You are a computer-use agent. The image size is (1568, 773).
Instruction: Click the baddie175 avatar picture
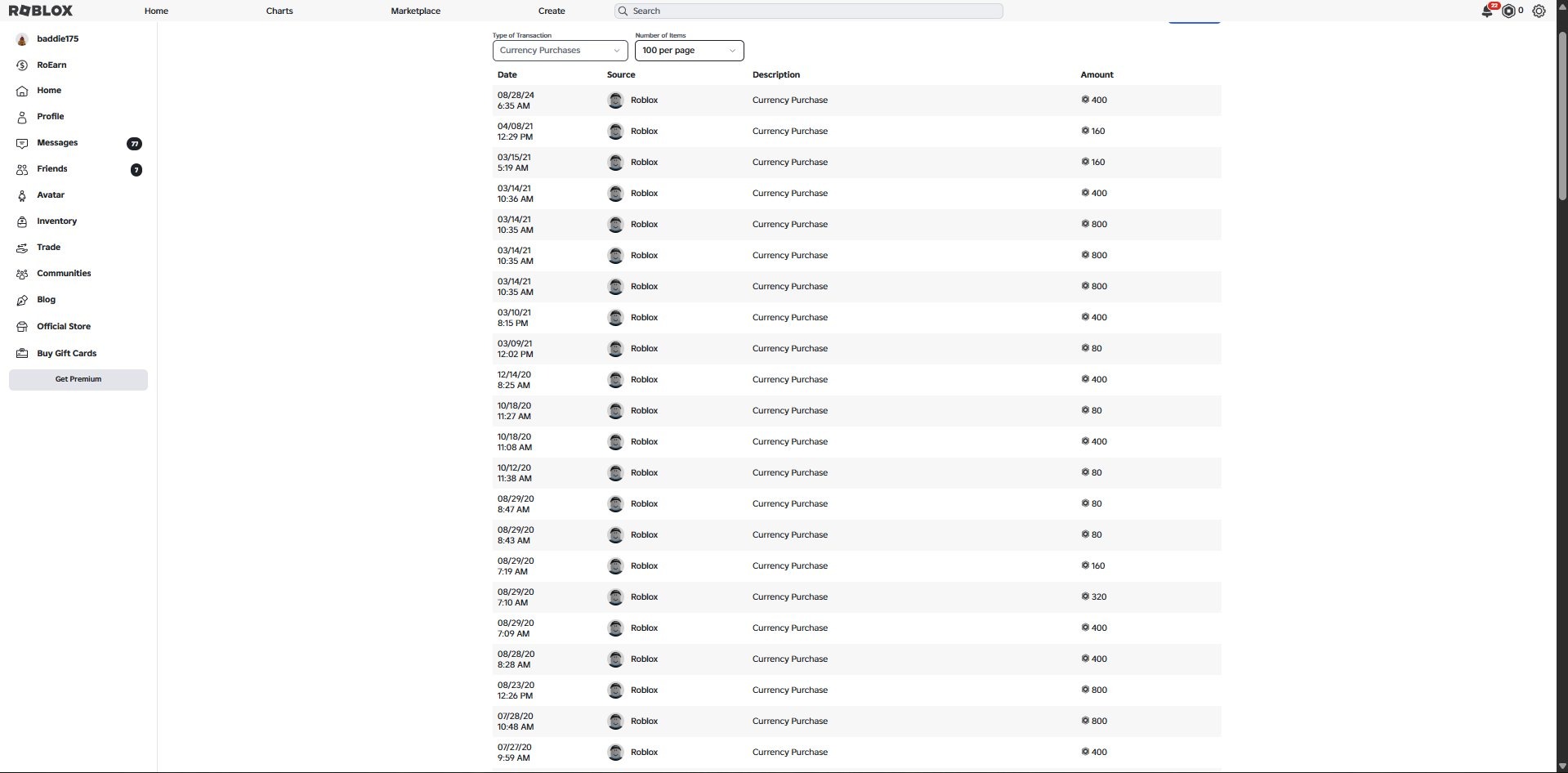22,39
